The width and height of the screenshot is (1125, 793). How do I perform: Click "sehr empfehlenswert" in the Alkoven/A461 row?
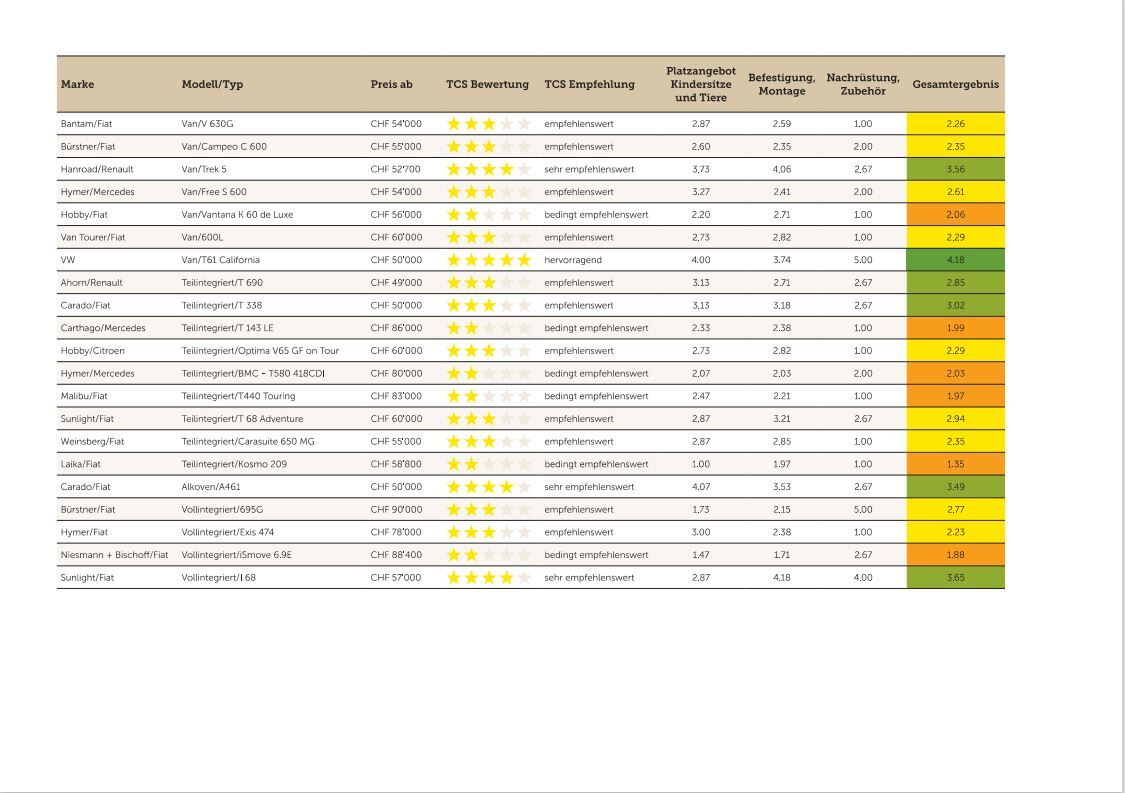(x=589, y=487)
